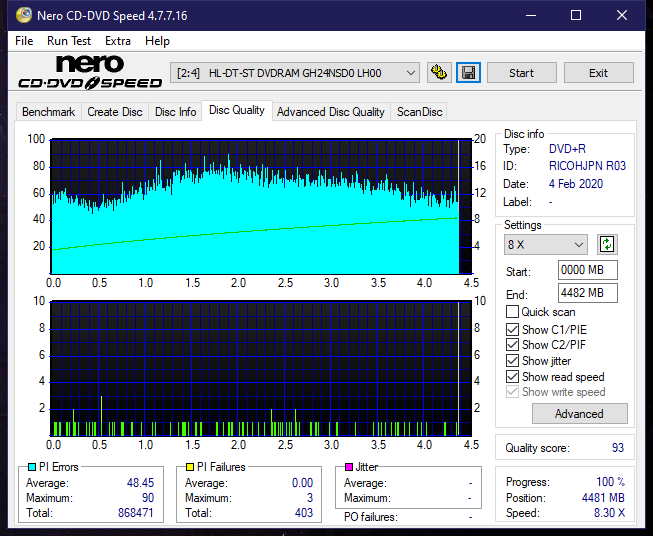This screenshot has width=653, height=536.
Task: Click the save floppy disk icon
Action: tap(469, 73)
